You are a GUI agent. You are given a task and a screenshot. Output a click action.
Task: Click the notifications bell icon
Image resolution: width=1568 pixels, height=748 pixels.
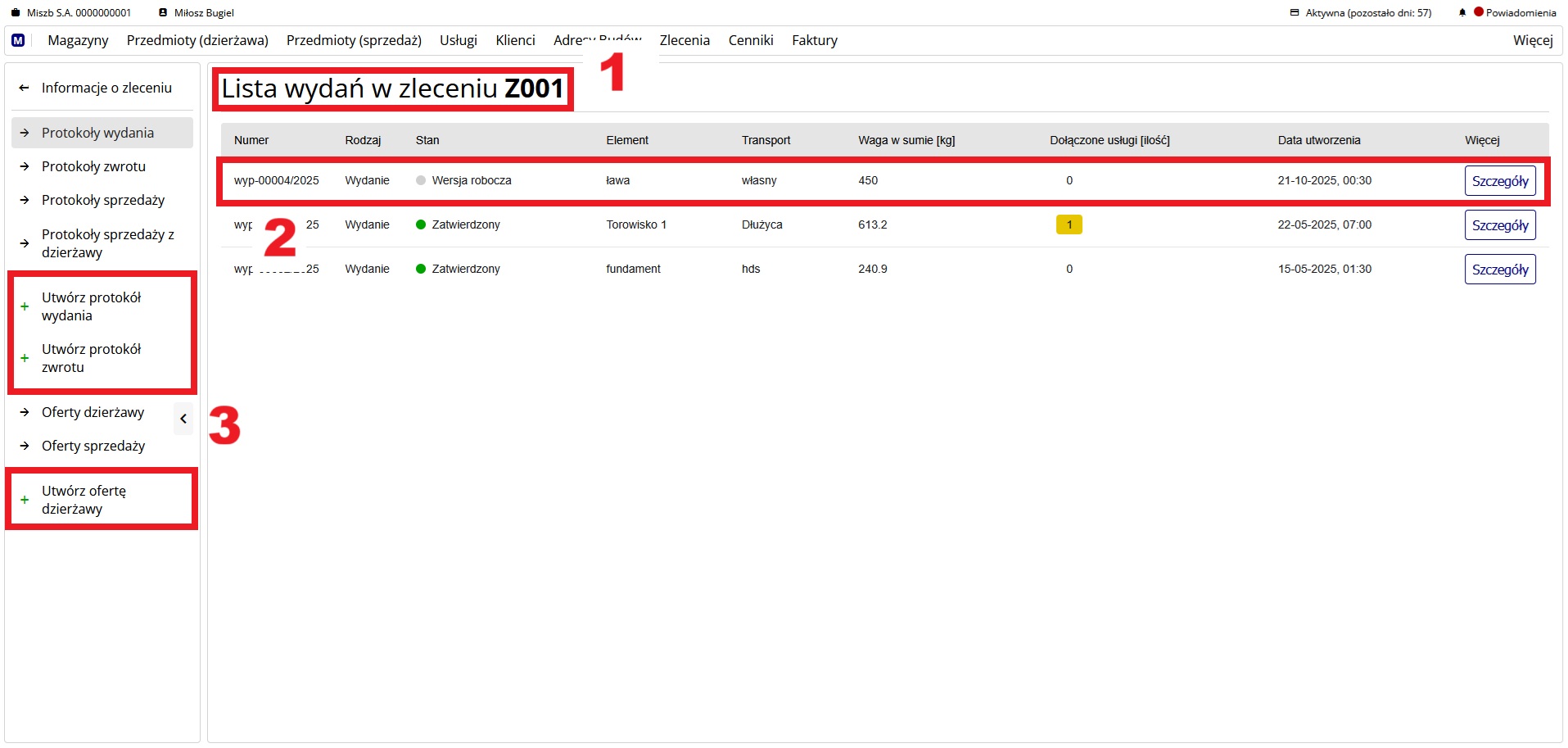click(1462, 13)
